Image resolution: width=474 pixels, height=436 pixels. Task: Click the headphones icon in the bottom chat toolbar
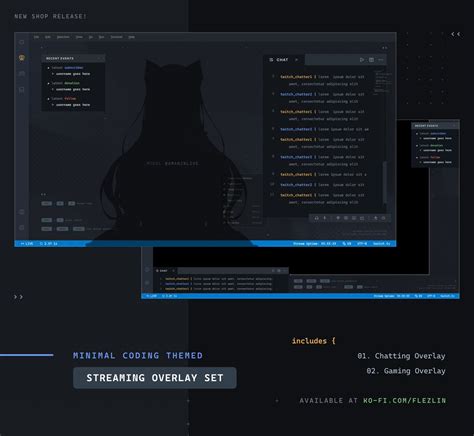(x=317, y=218)
